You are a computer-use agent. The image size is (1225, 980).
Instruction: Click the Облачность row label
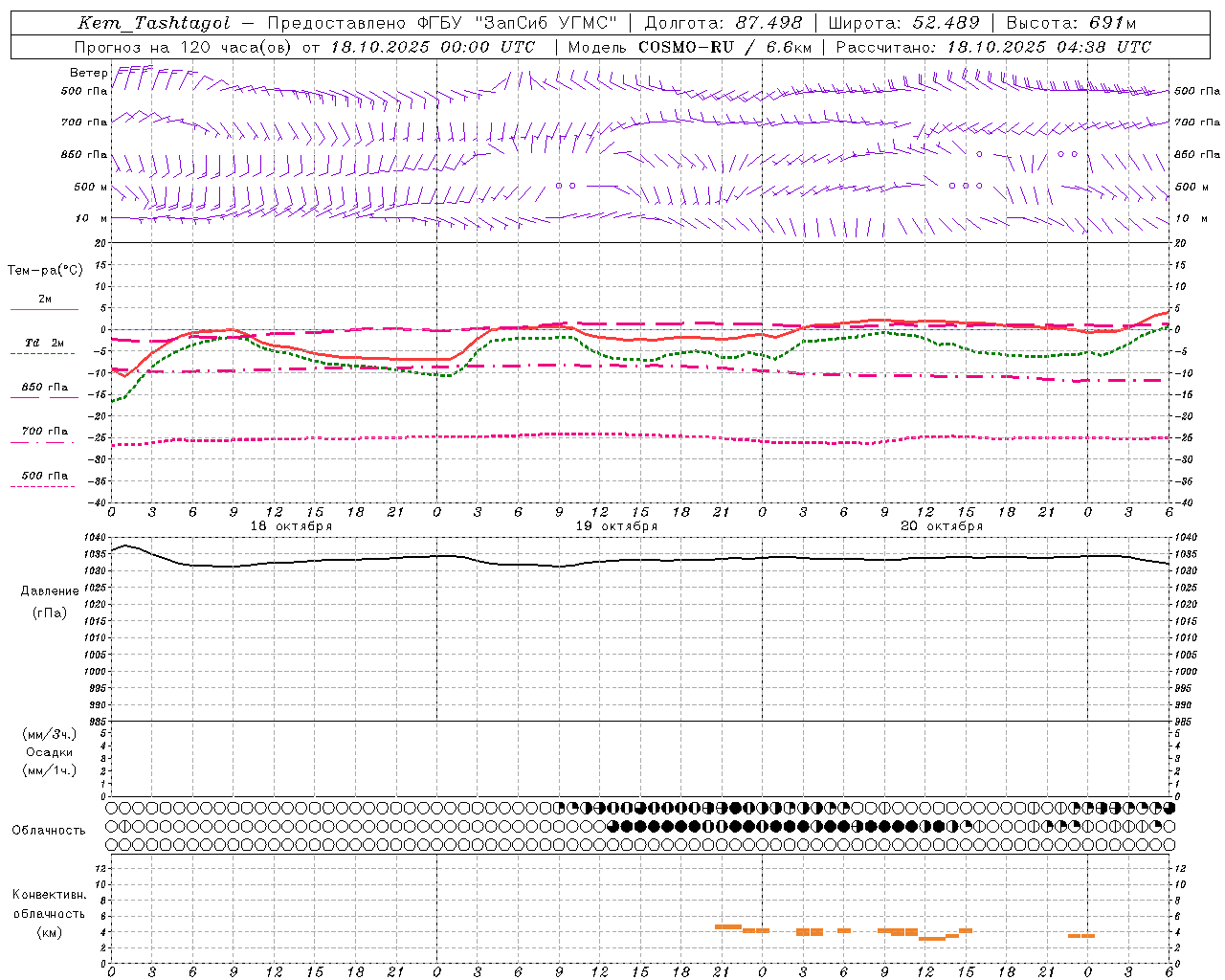click(49, 831)
